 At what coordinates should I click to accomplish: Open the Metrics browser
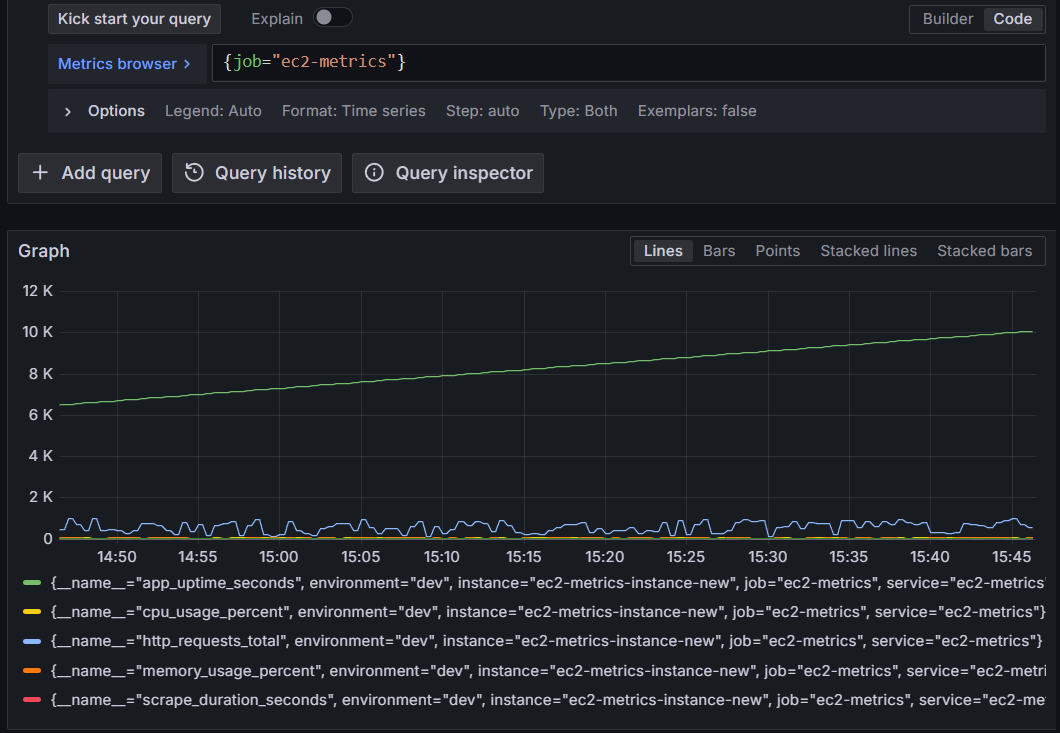click(x=120, y=63)
